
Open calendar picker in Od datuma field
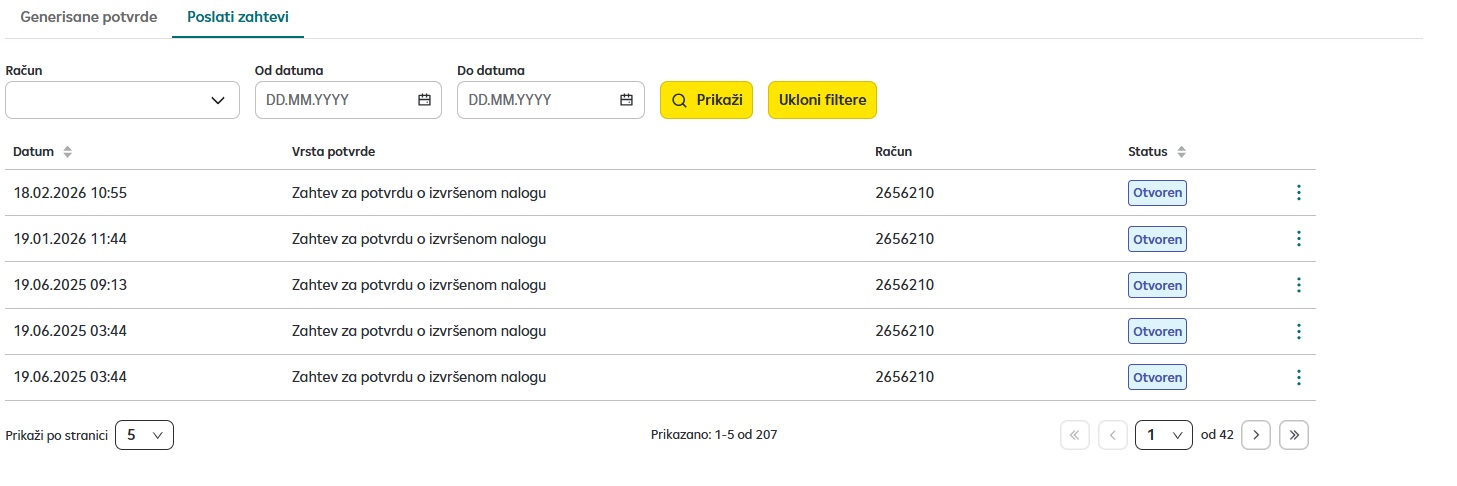coord(424,100)
